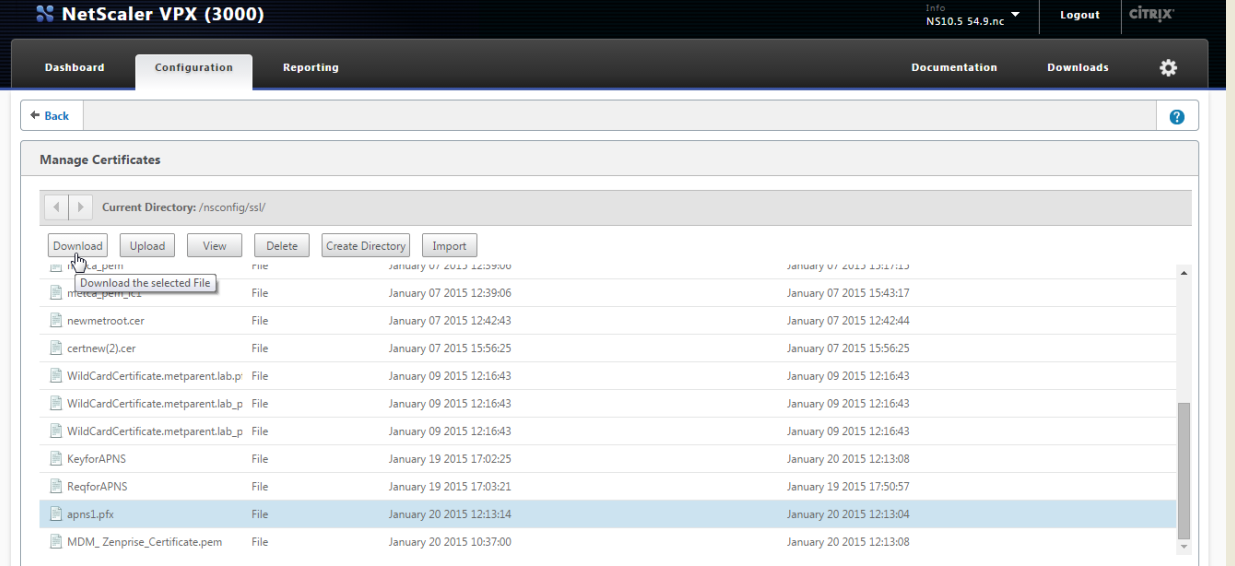Screen dimensions: 1235x566
Task: Click the file icon beside newmetroot.cer
Action: coord(56,321)
